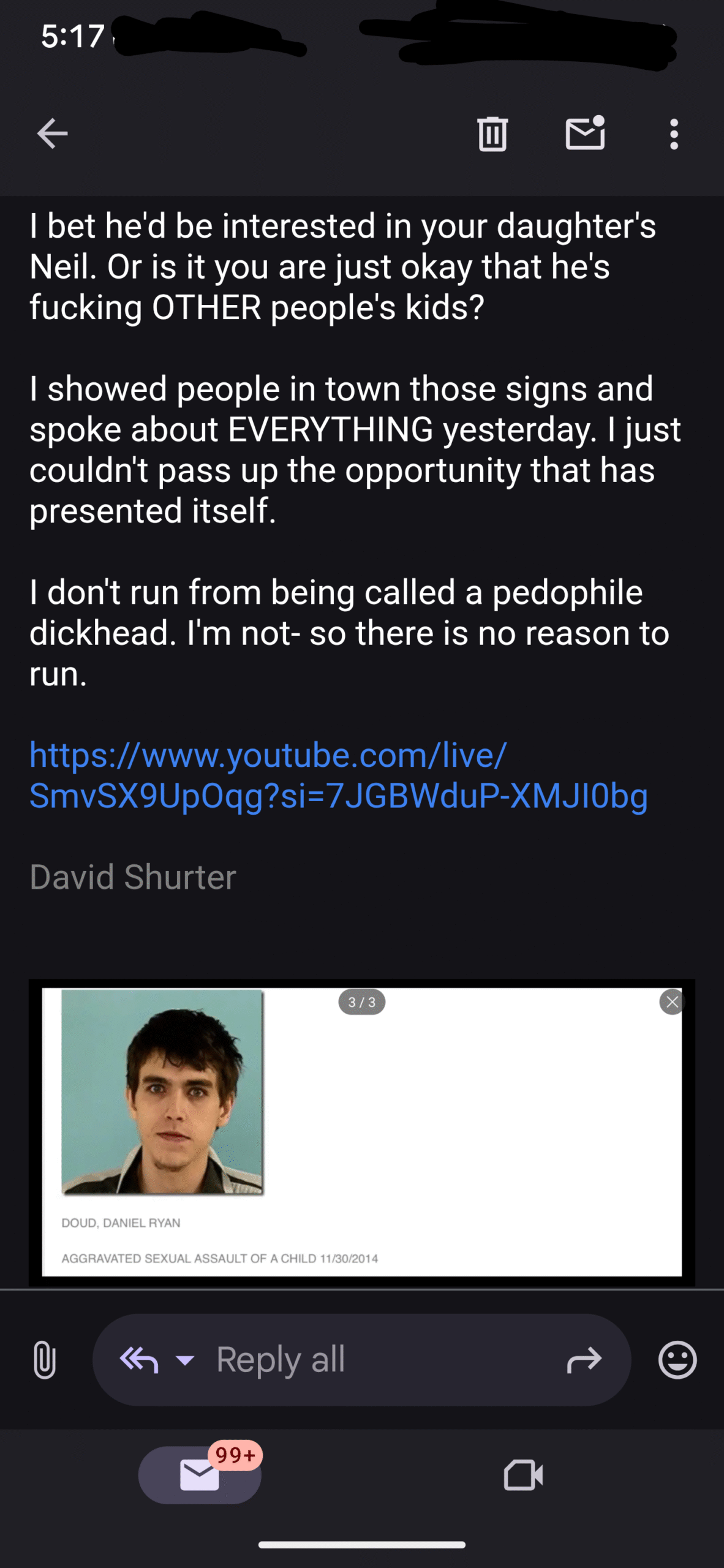Open the emoji reaction picker
Screen dimensions: 724x1568
pyautogui.click(x=677, y=1360)
